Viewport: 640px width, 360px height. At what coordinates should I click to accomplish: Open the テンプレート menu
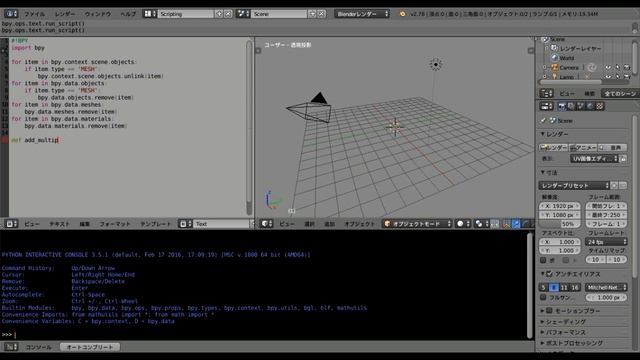(x=156, y=224)
